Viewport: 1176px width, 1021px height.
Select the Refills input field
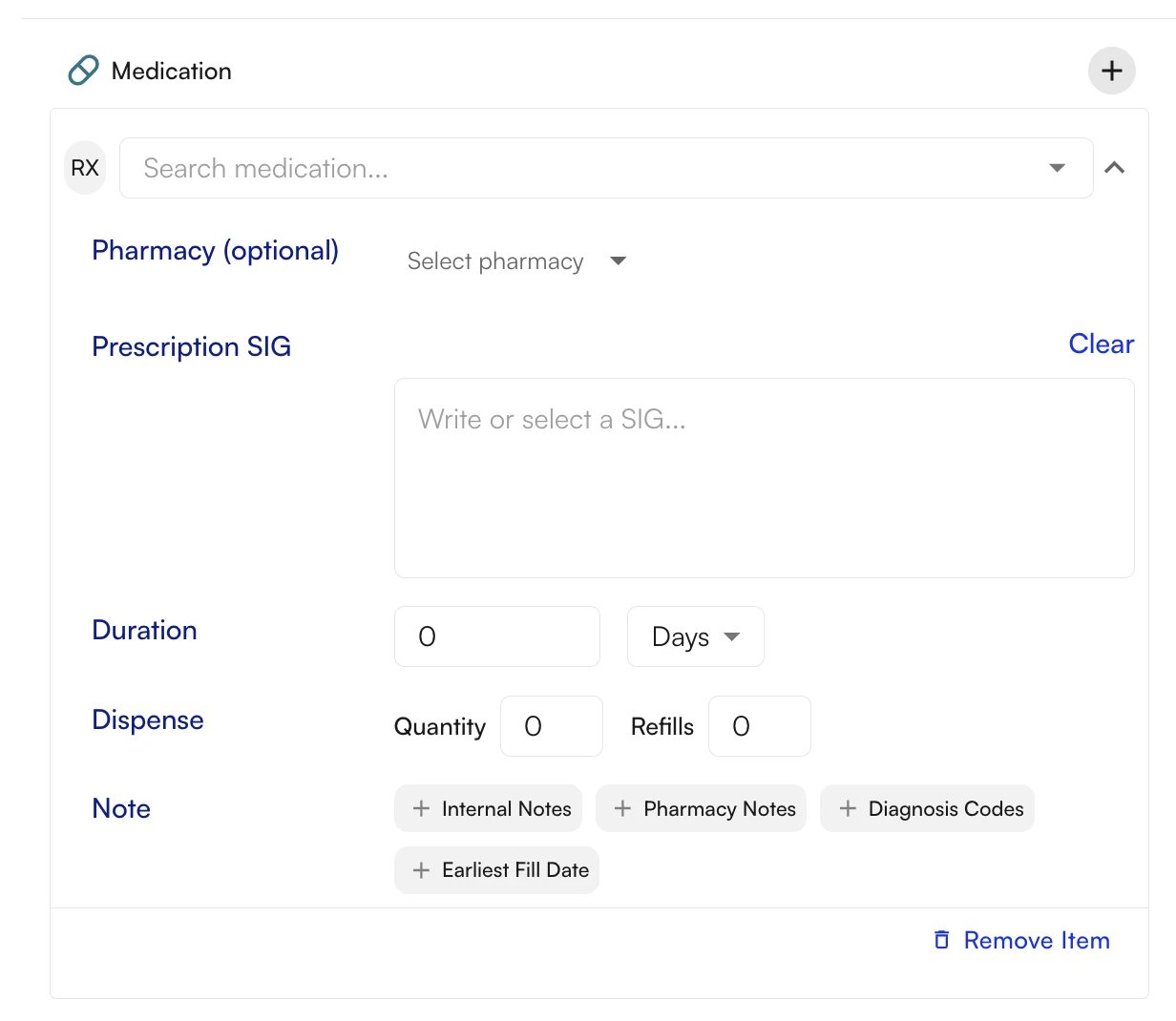[760, 726]
